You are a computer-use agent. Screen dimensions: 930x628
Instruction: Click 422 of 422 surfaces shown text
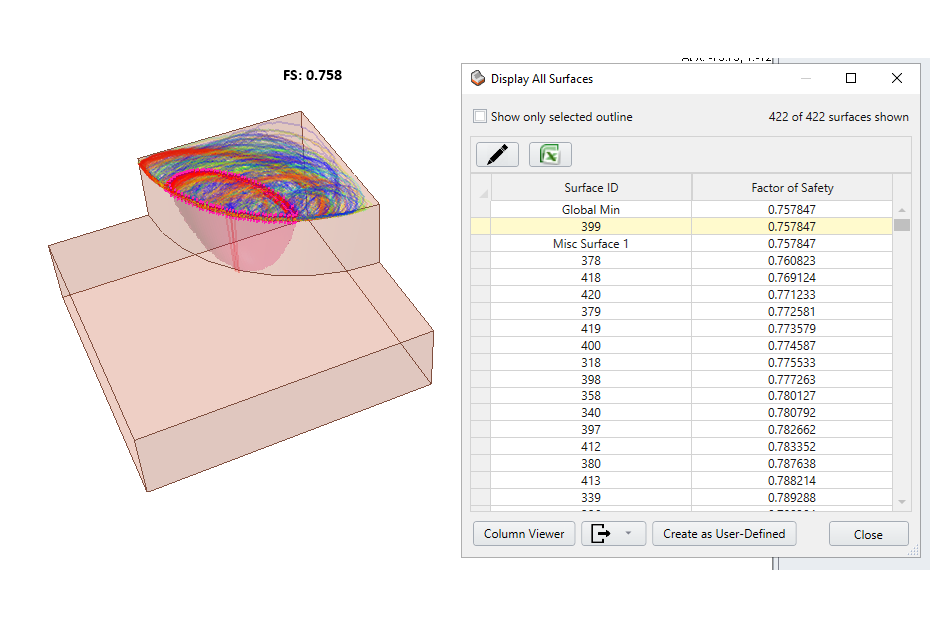point(839,117)
